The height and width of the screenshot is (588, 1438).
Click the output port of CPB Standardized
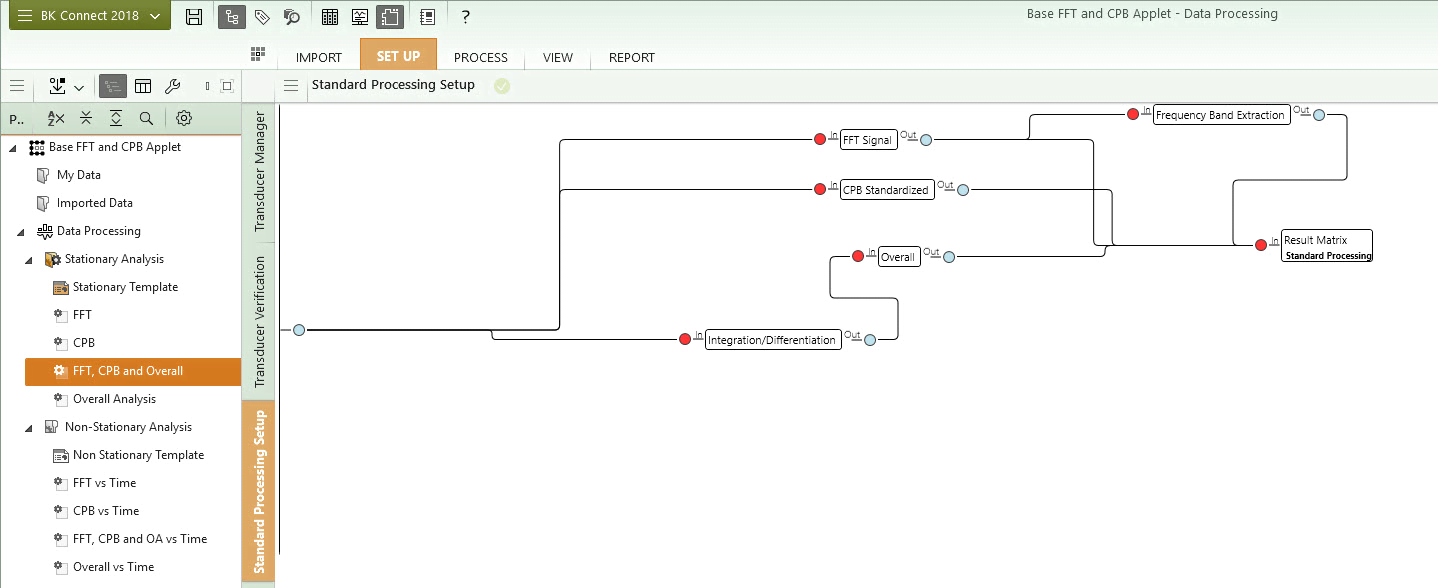pos(963,190)
